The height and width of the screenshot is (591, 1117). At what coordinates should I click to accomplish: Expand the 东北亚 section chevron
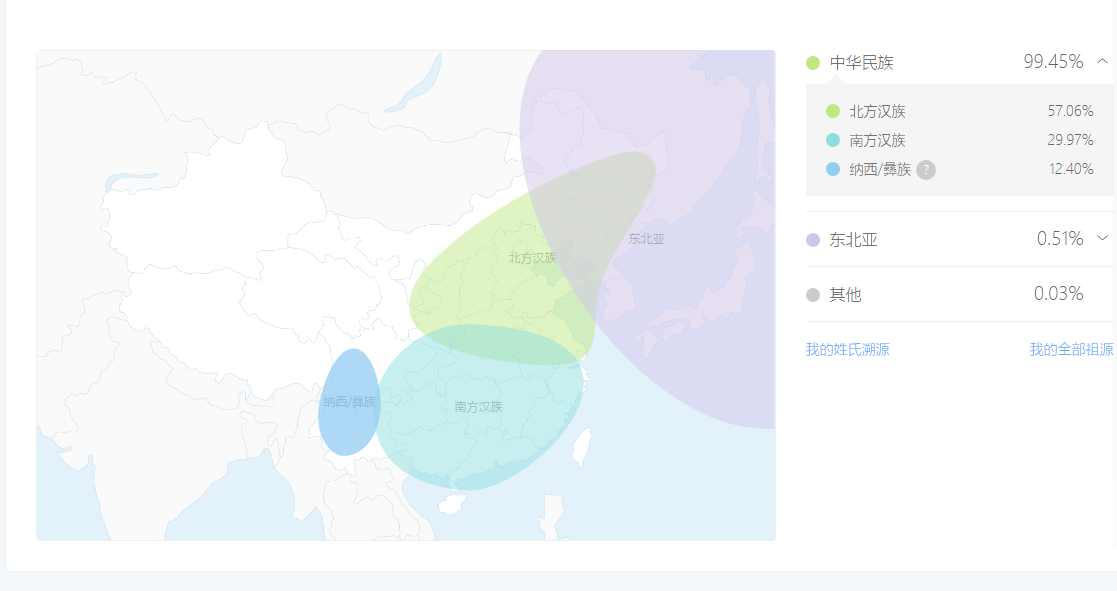point(1102,239)
